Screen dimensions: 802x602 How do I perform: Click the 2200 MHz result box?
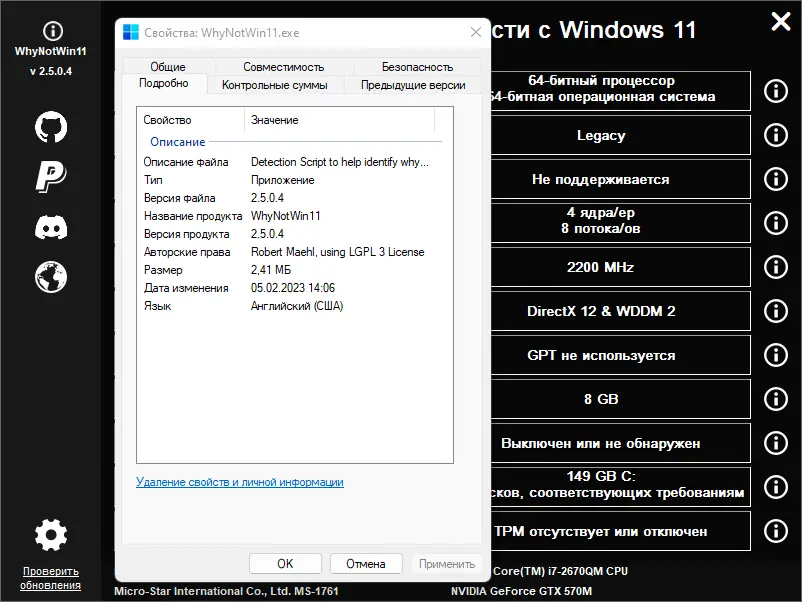click(x=620, y=267)
